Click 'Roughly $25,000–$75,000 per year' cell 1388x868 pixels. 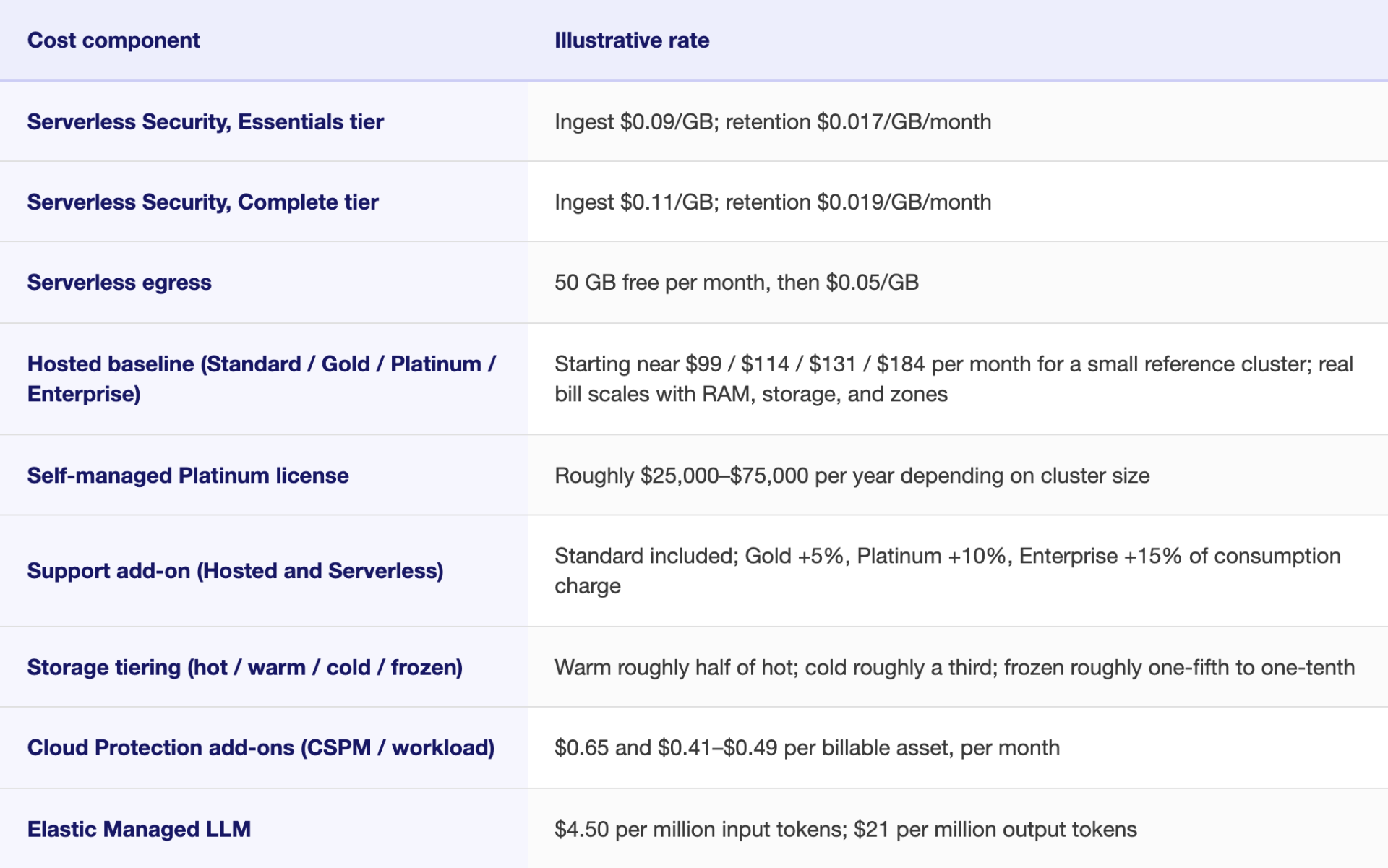(852, 476)
